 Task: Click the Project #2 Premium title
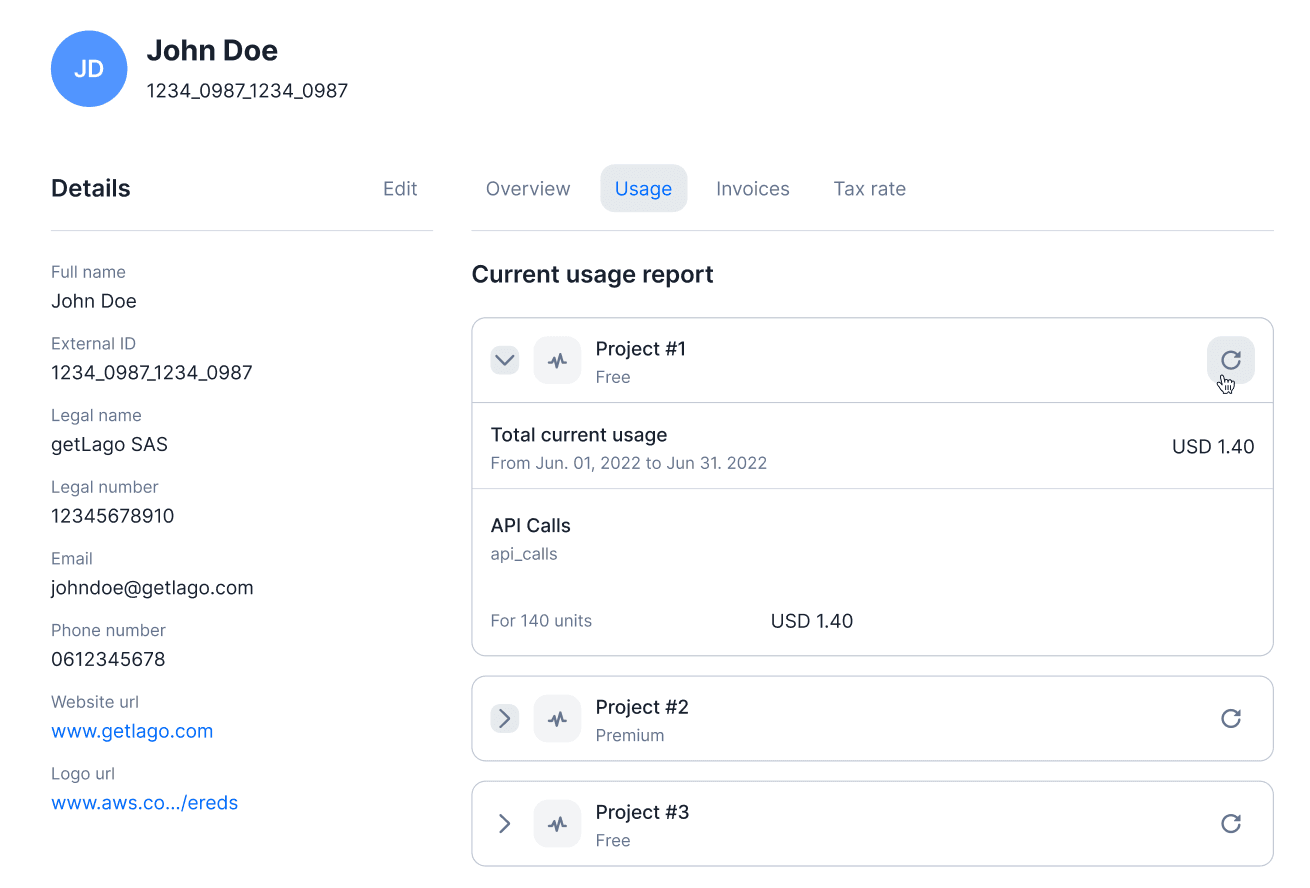pyautogui.click(x=642, y=708)
